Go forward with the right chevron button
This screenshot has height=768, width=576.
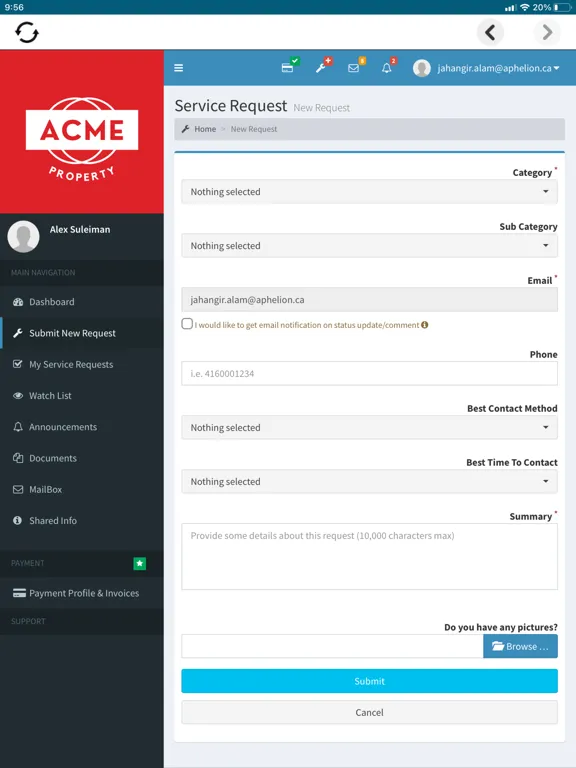[x=547, y=32]
